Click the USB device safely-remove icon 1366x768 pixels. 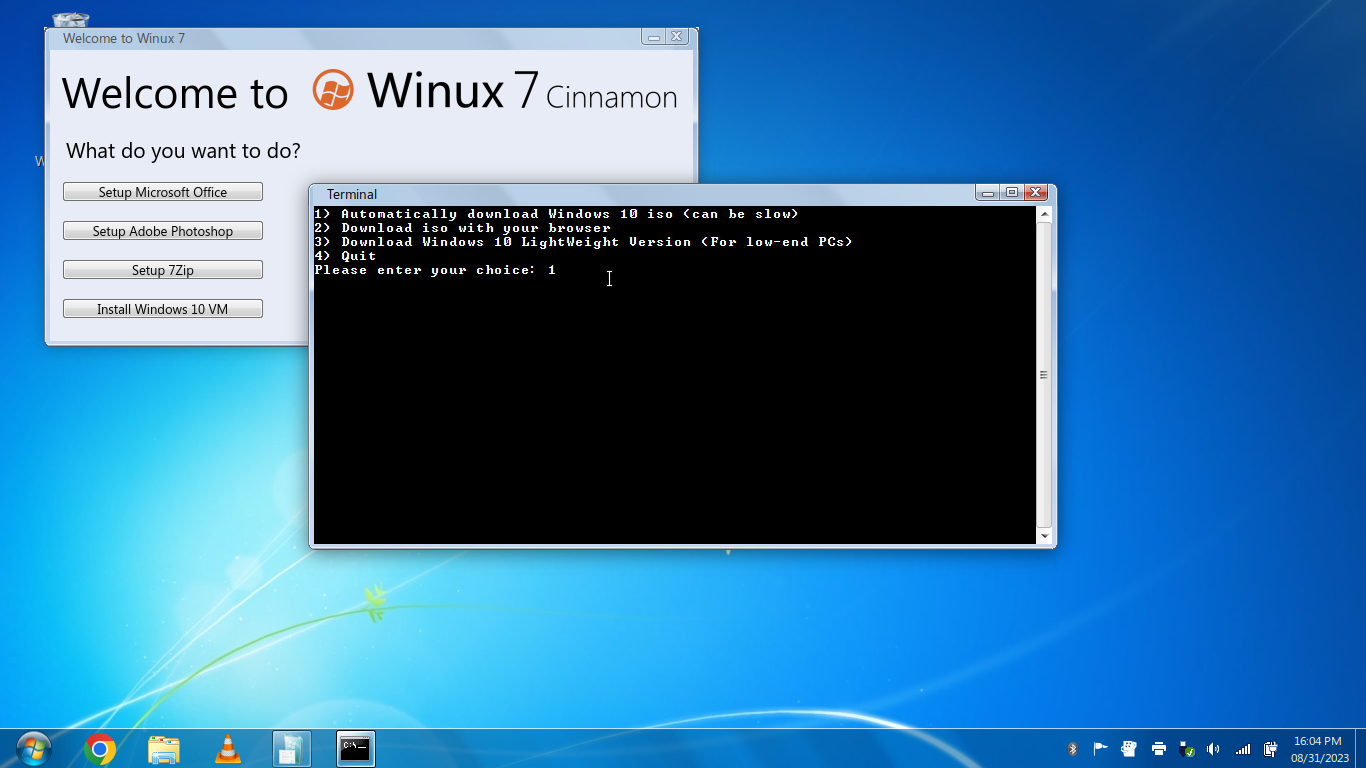1187,749
